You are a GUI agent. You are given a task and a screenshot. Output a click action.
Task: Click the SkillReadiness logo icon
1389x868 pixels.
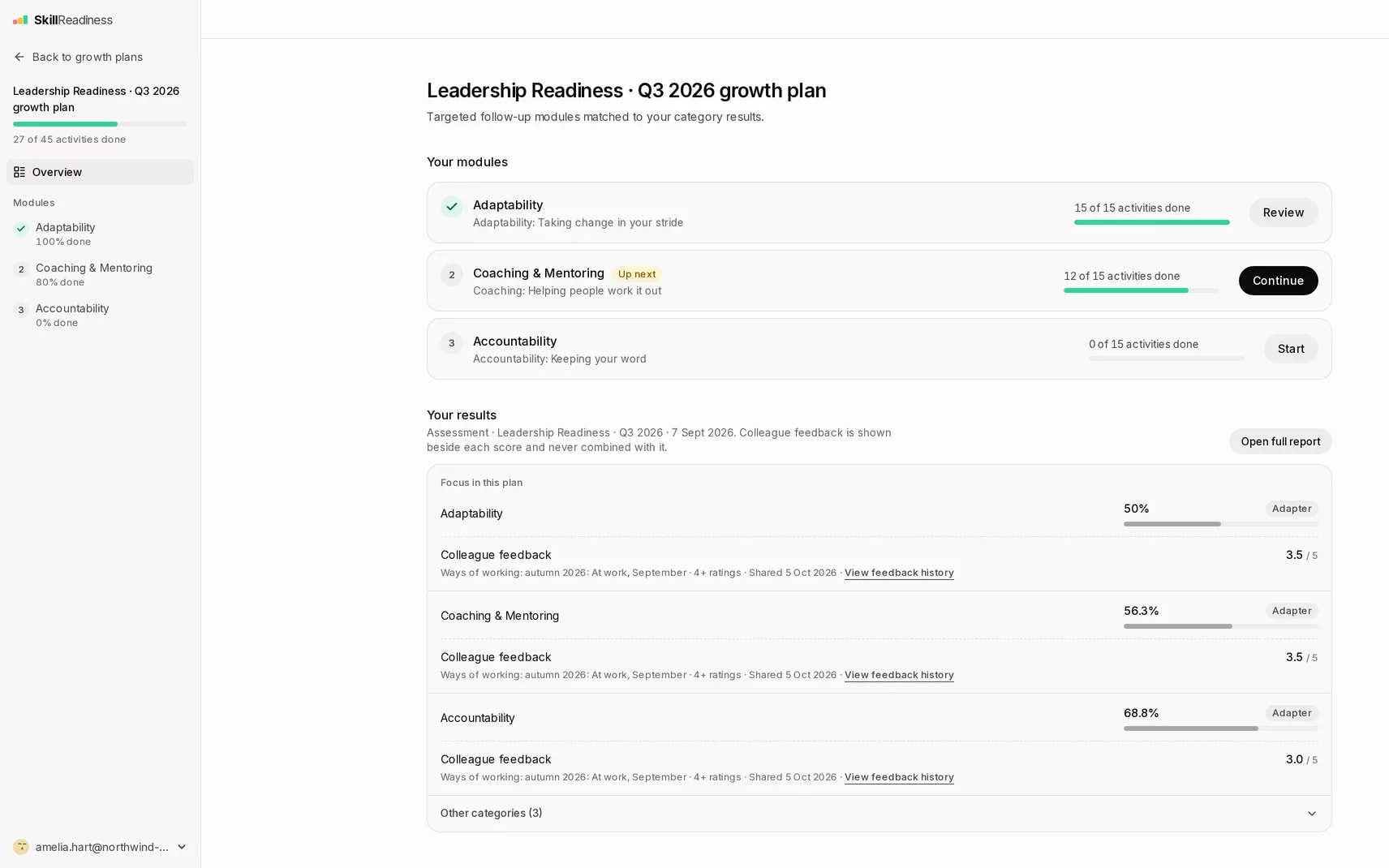click(x=20, y=19)
